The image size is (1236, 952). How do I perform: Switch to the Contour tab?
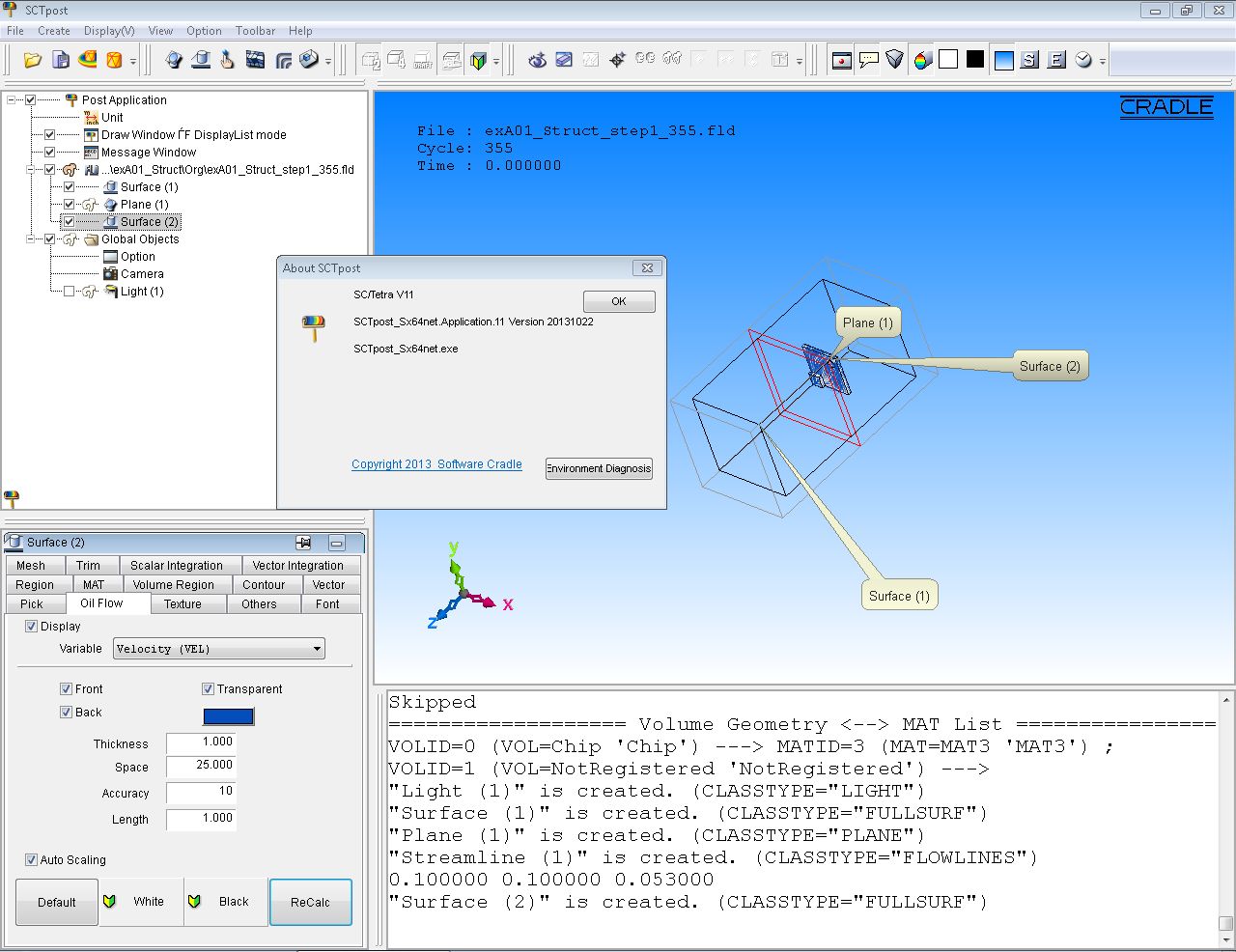point(264,585)
